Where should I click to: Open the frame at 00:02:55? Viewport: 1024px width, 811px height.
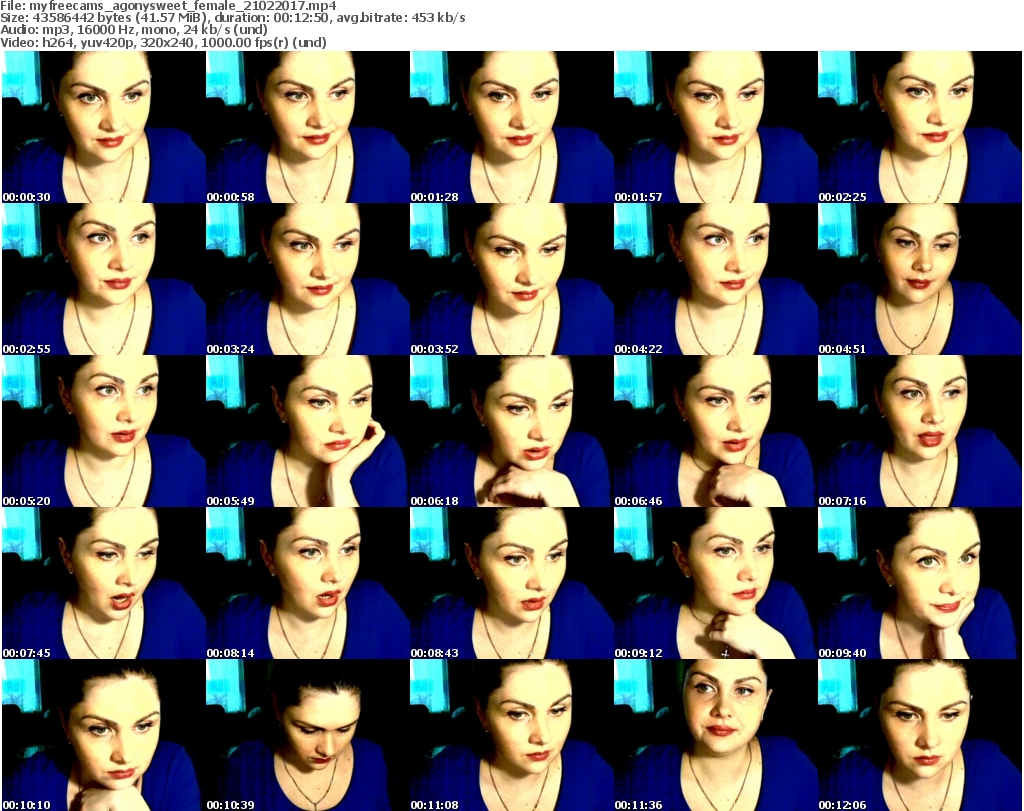coord(104,279)
